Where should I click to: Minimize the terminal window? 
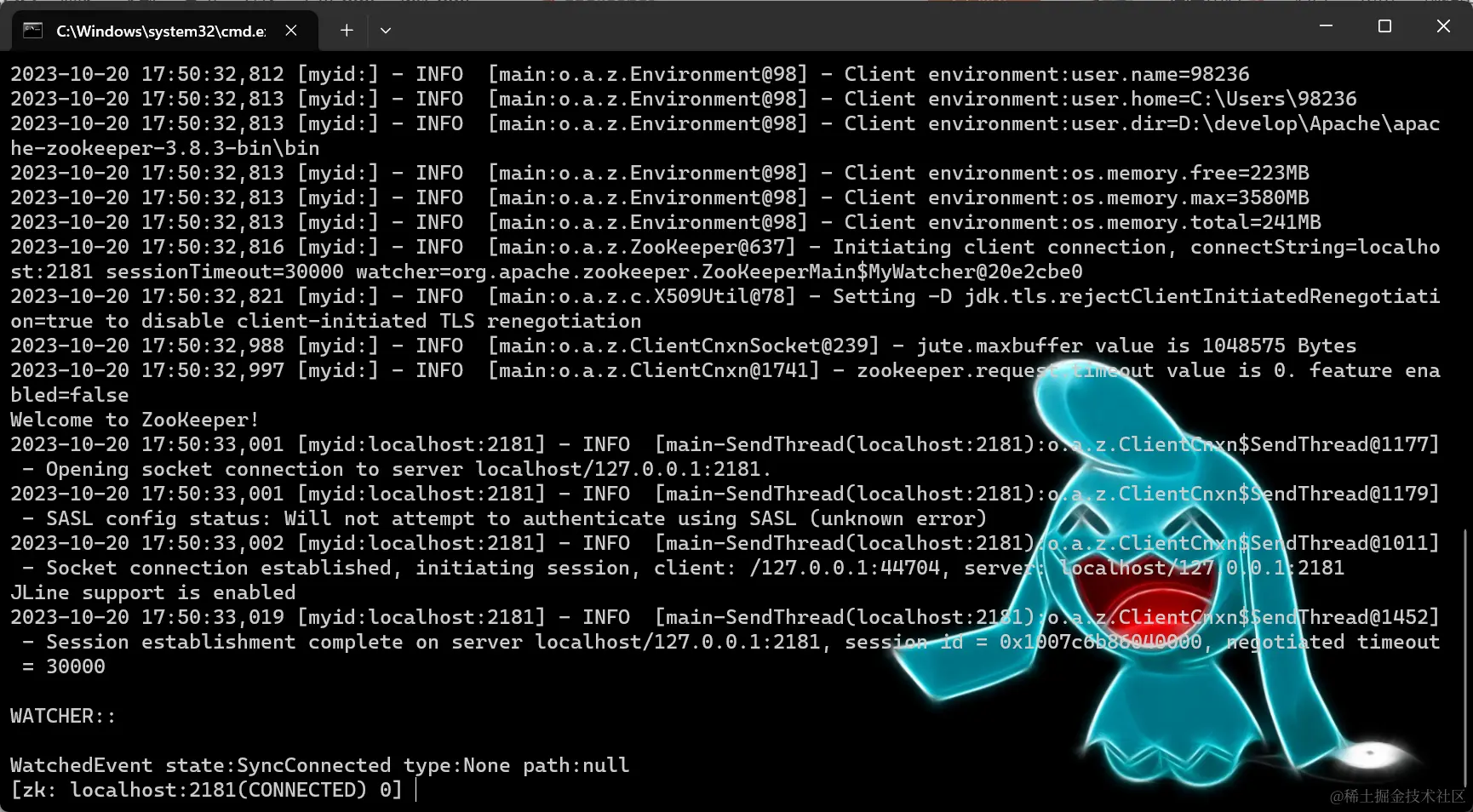(1326, 26)
